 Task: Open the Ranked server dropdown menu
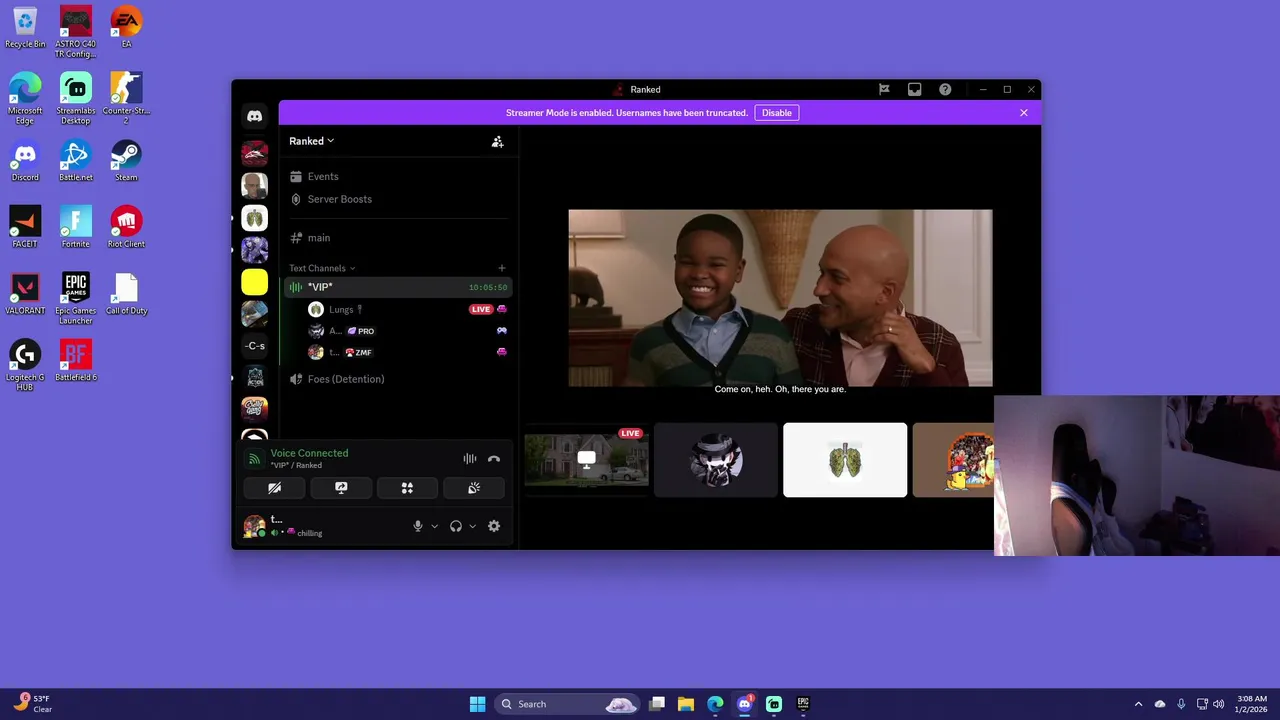click(312, 141)
